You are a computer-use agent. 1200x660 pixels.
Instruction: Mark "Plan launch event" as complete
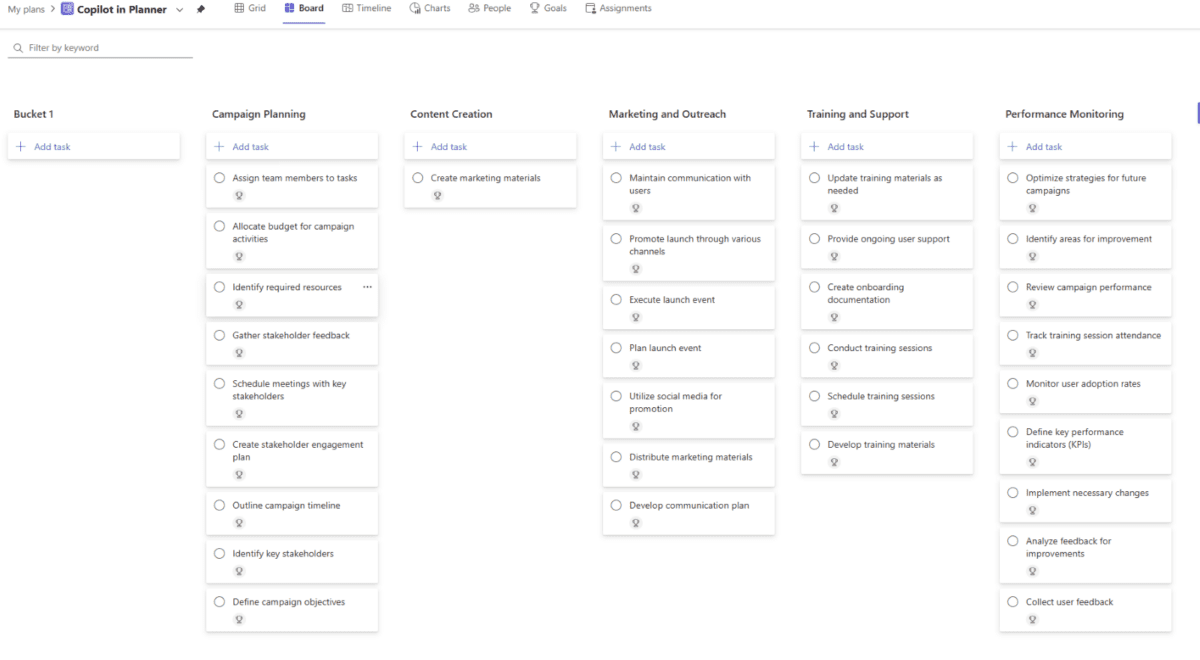tap(617, 348)
